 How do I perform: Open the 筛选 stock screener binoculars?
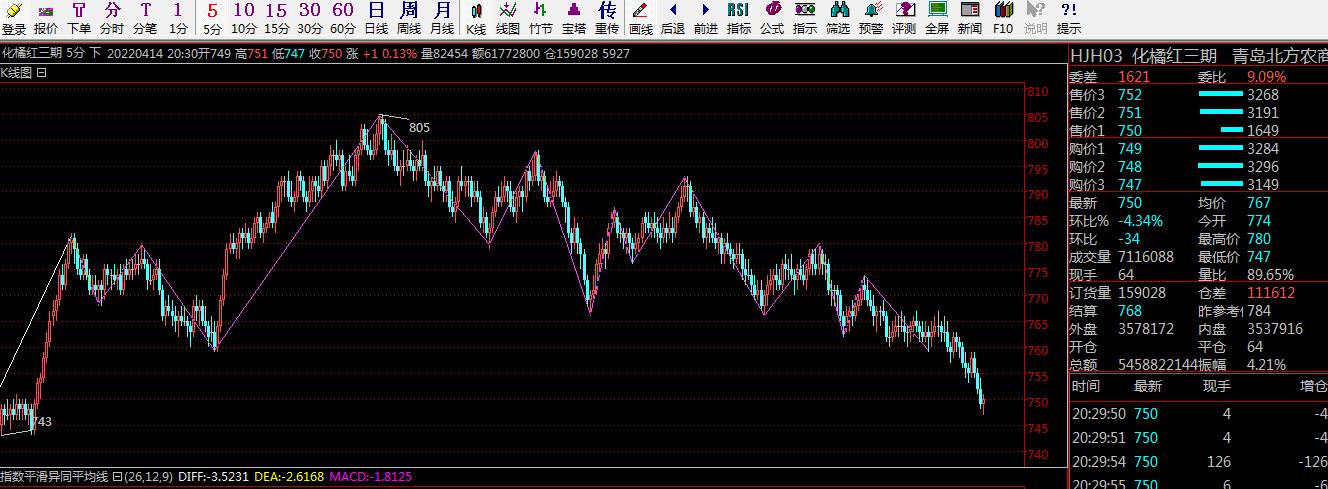[x=838, y=18]
